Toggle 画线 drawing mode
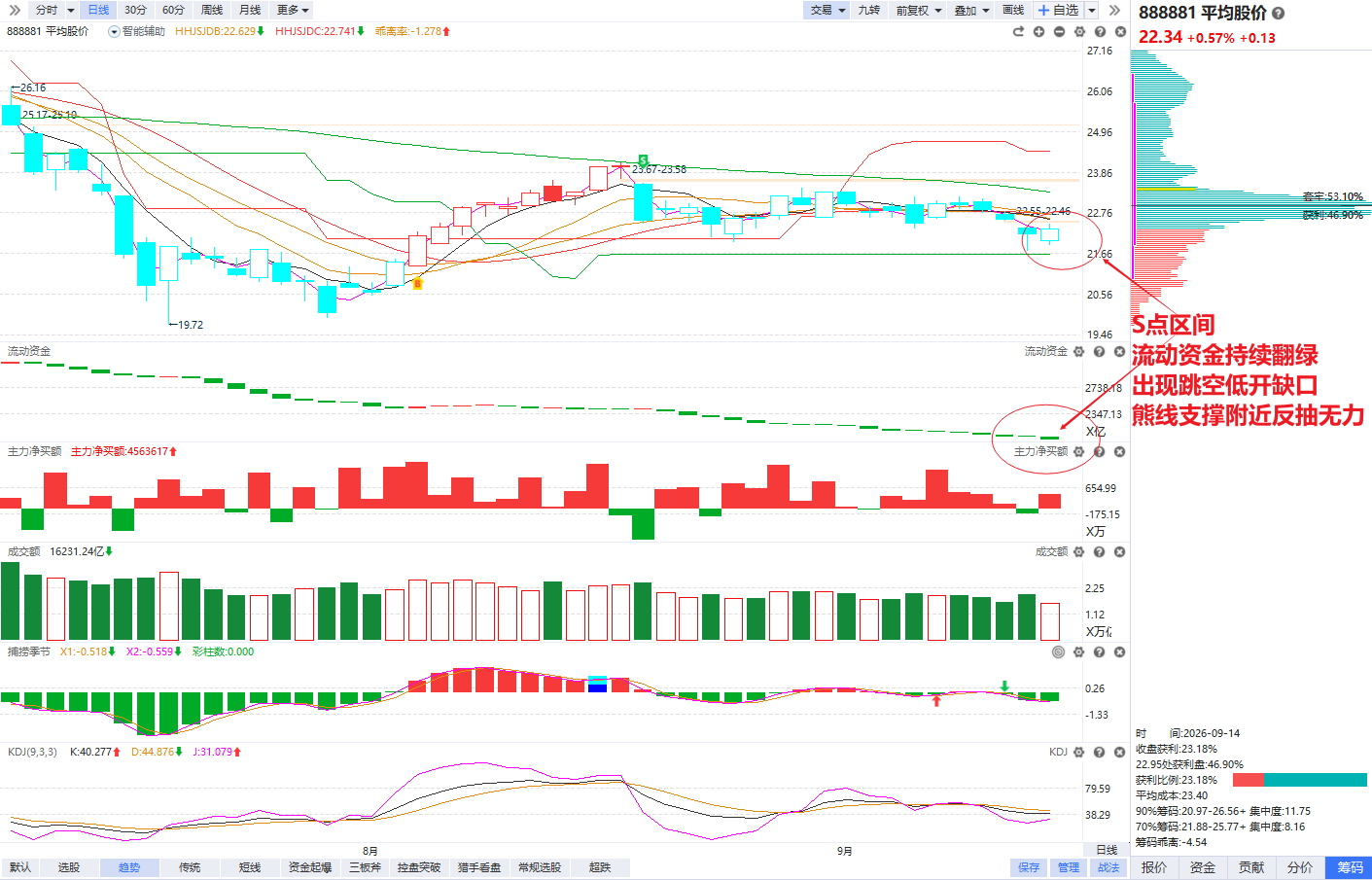 1013,10
